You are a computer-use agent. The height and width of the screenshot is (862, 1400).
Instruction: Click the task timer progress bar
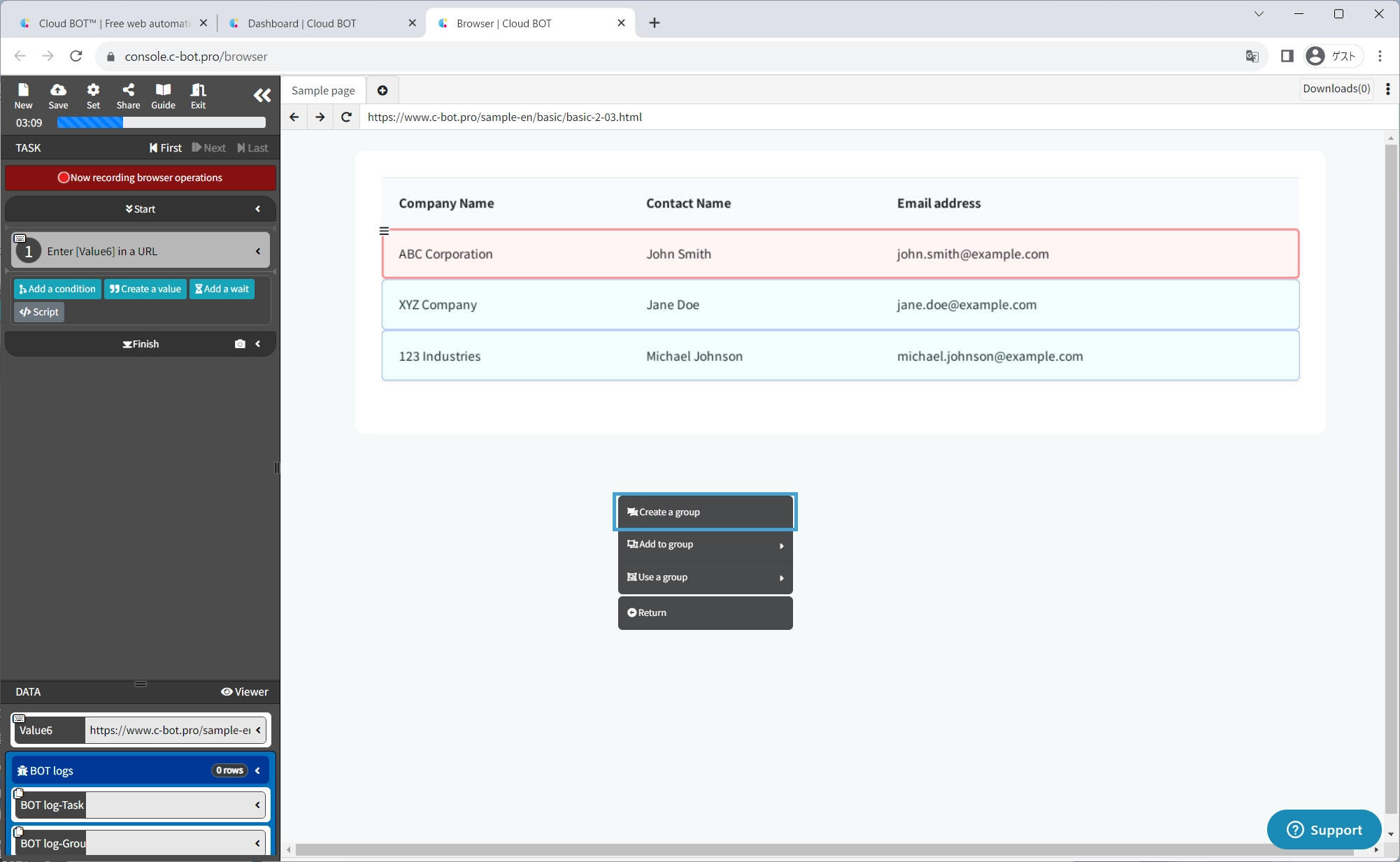161,122
